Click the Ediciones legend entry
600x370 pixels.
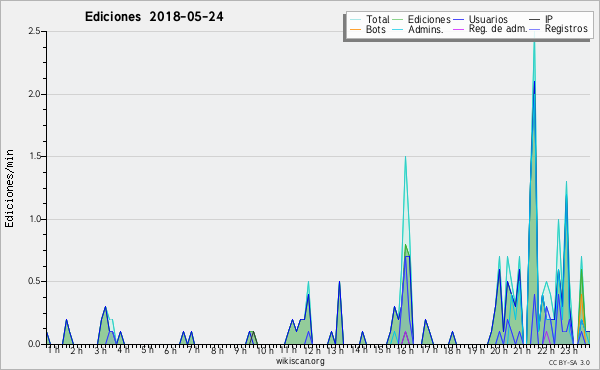click(422, 19)
